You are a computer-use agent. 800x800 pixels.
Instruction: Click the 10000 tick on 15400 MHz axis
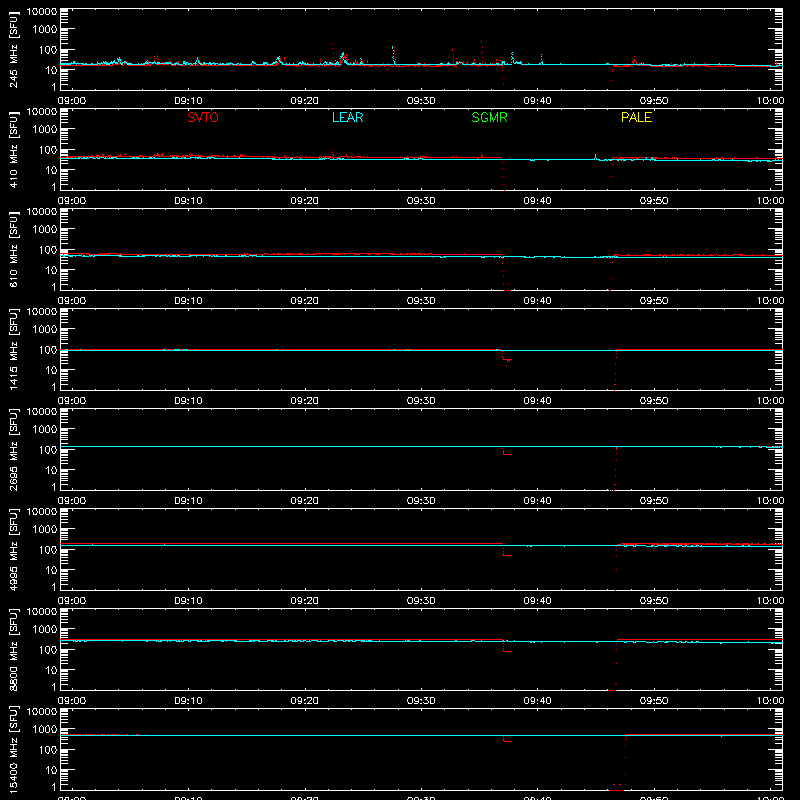tap(42, 712)
